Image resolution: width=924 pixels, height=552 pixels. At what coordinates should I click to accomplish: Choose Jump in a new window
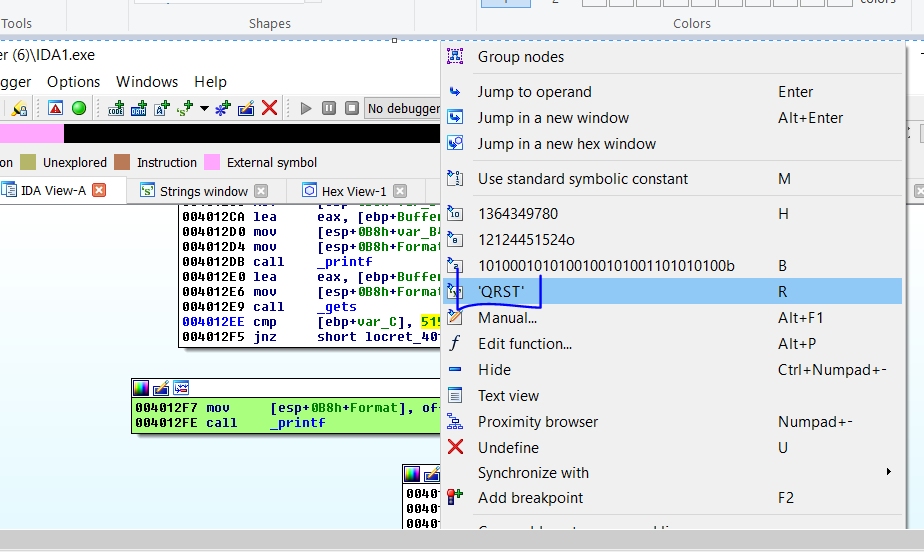[553, 118]
